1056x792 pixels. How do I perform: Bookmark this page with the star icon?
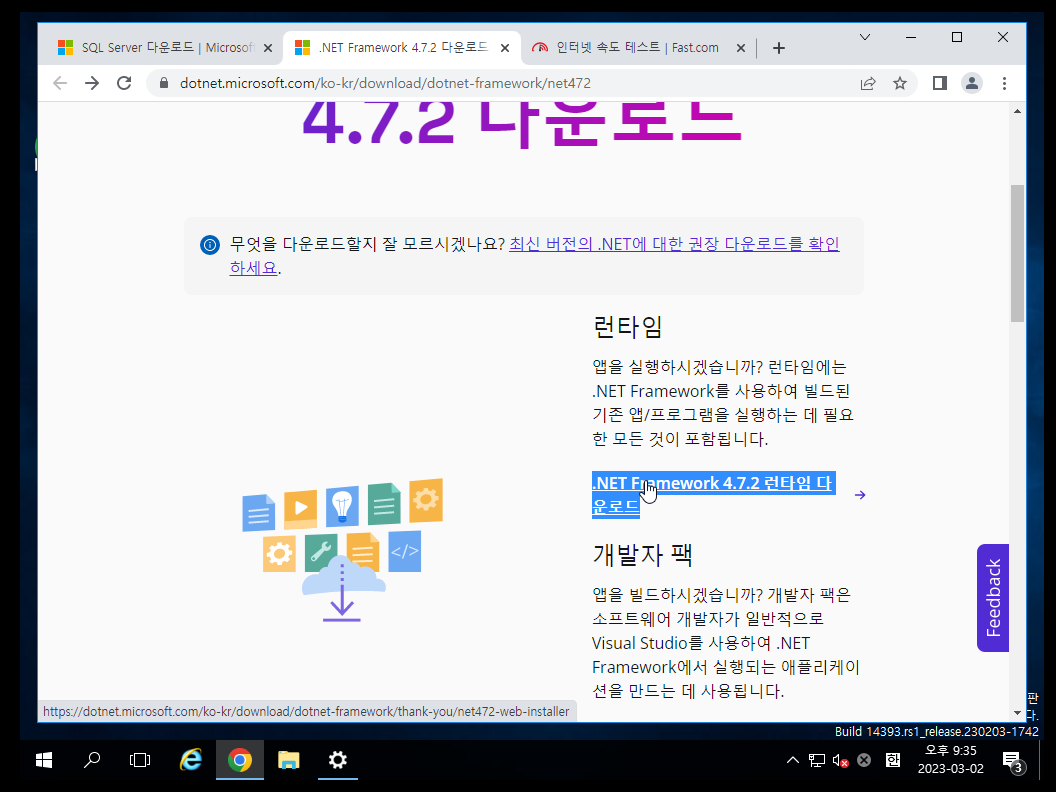[900, 83]
